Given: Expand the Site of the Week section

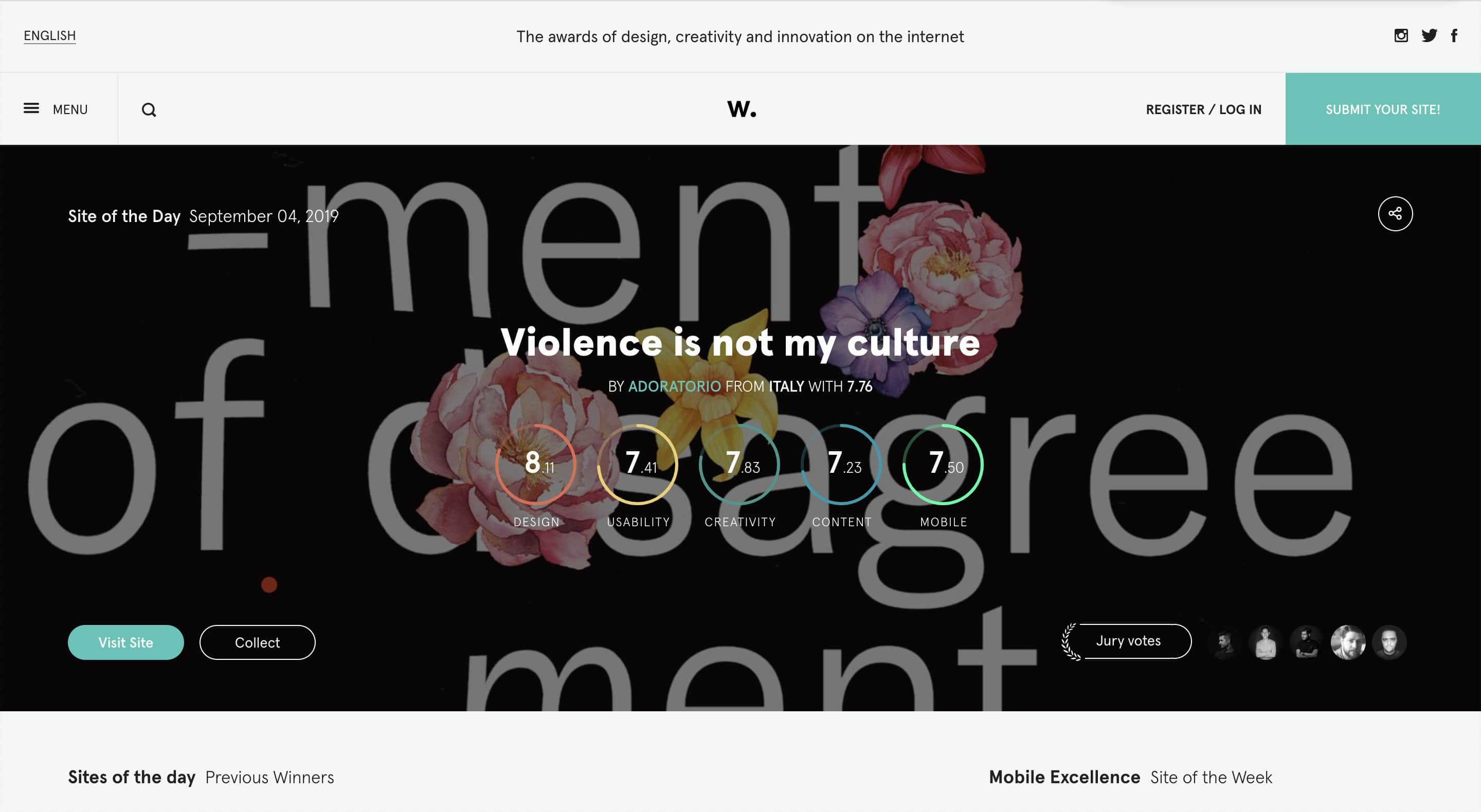Looking at the screenshot, I should (1210, 777).
